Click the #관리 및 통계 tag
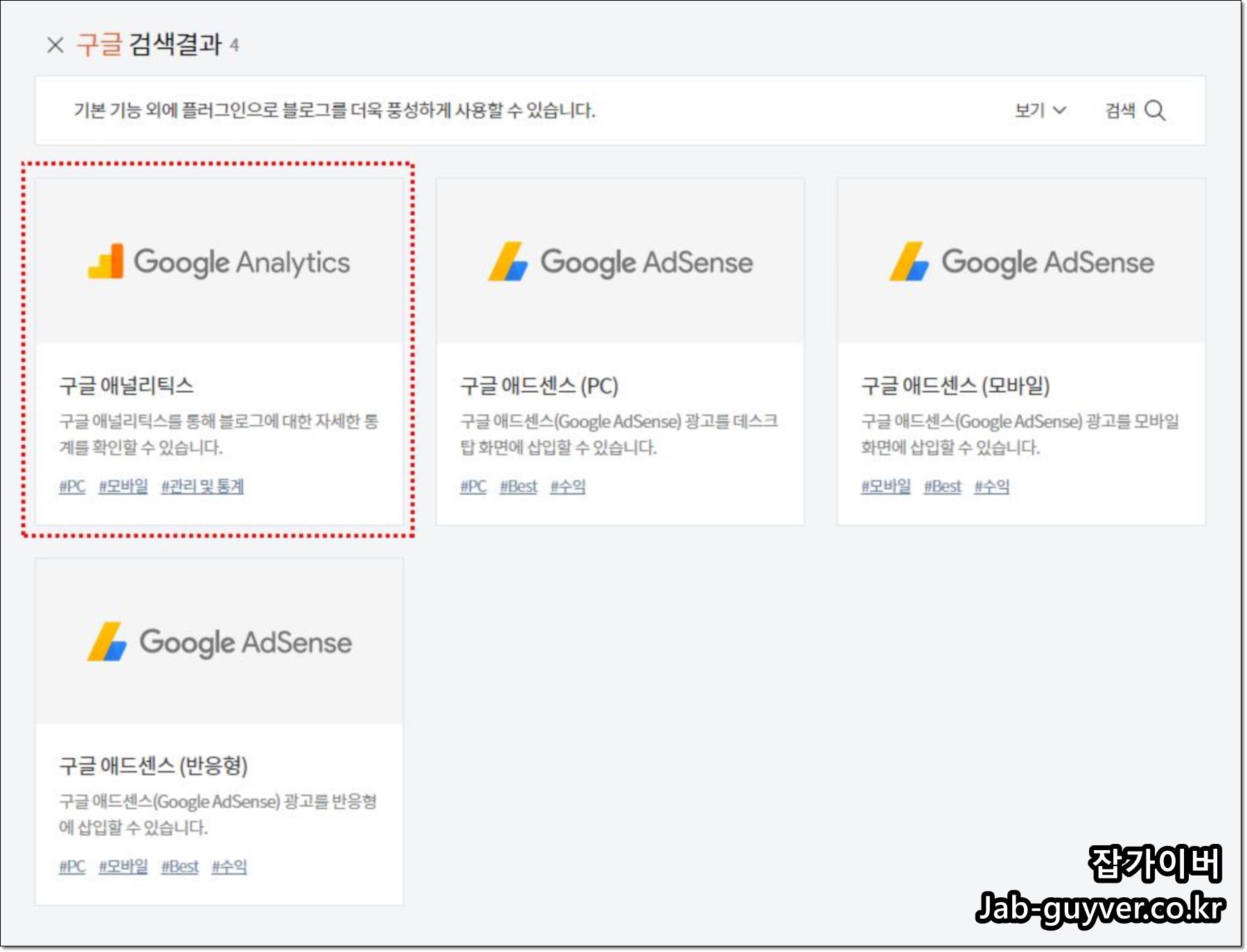This screenshot has width=1247, height=952. [202, 486]
